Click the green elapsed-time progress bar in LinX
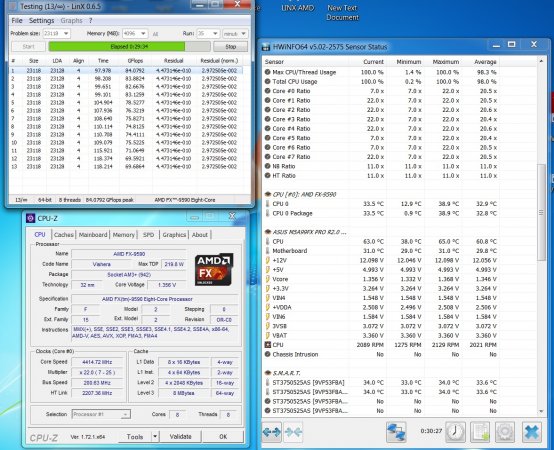554x450 pixels. click(129, 47)
